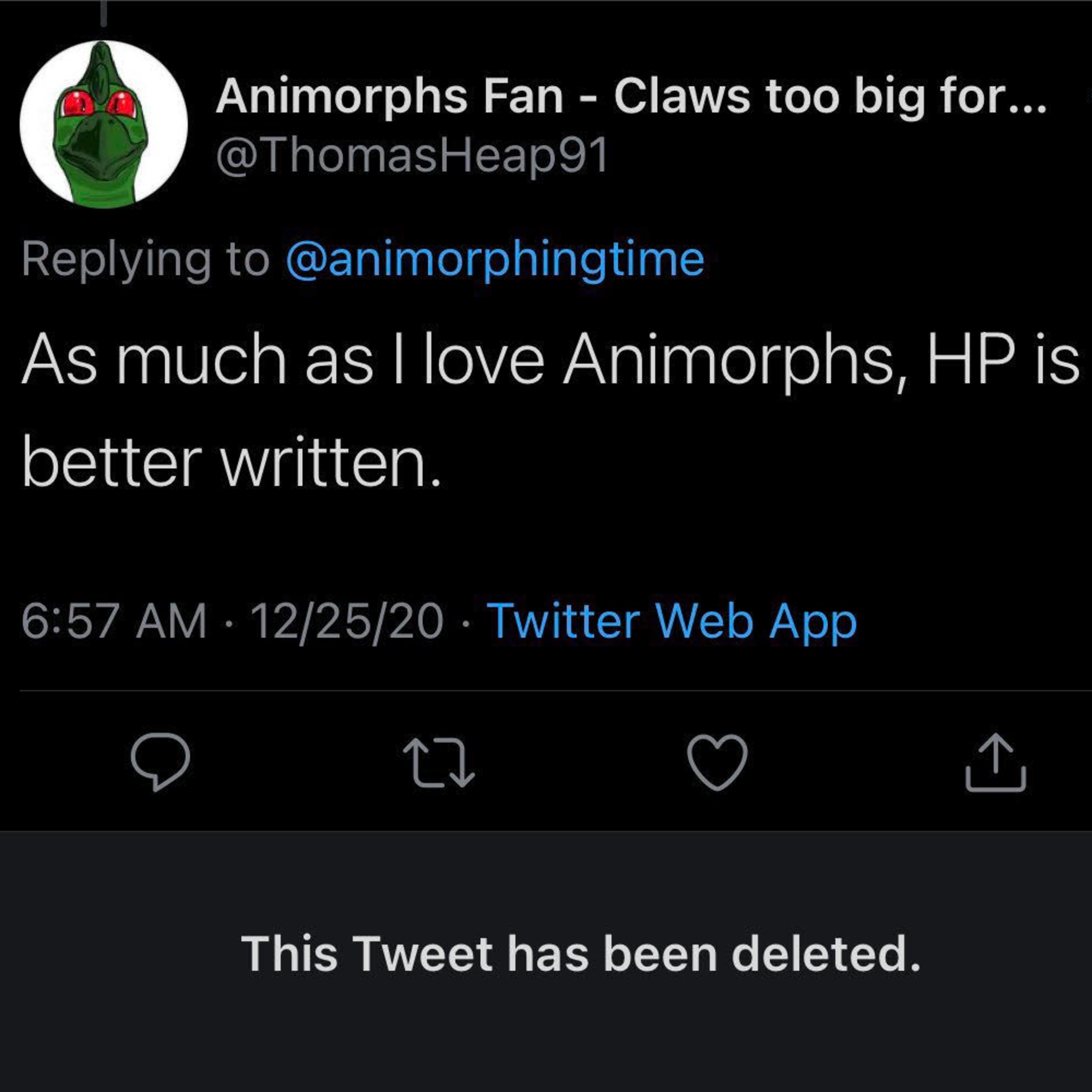
Task: Retweet using the retweet arrows icon
Action: tap(439, 761)
